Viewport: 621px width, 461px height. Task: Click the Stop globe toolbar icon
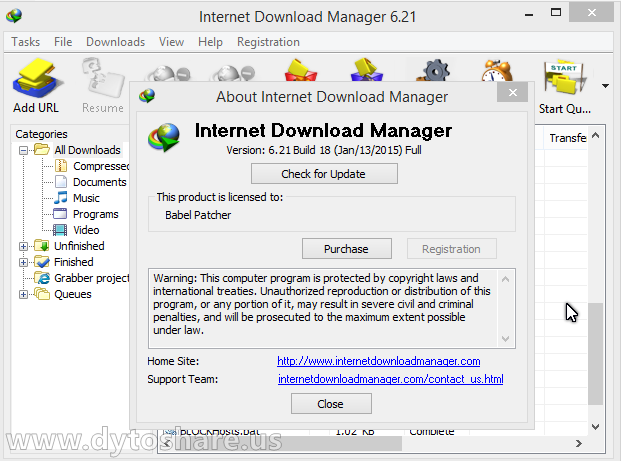[169, 74]
